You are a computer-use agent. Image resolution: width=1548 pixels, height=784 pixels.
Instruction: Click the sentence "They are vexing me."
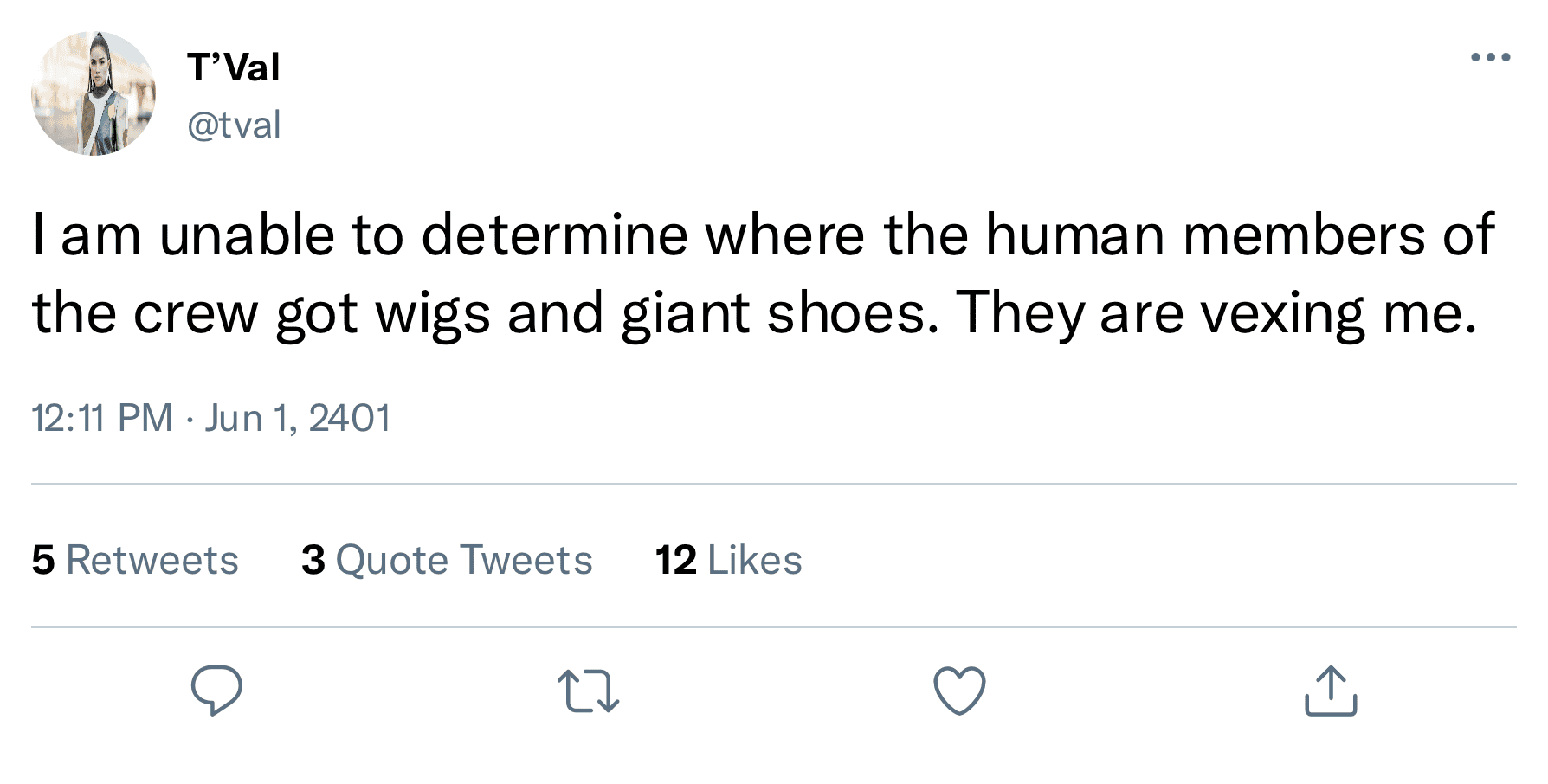pyautogui.click(x=1216, y=313)
